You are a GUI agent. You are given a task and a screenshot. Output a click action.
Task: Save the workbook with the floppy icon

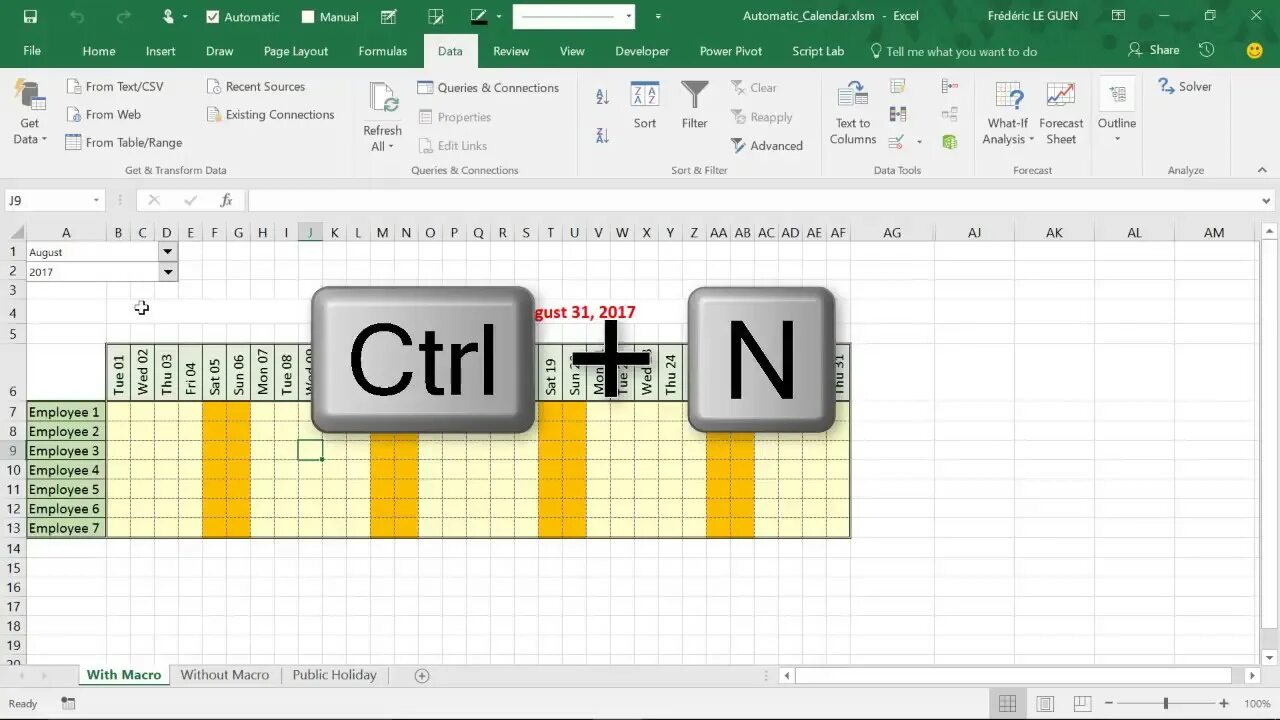[30, 16]
